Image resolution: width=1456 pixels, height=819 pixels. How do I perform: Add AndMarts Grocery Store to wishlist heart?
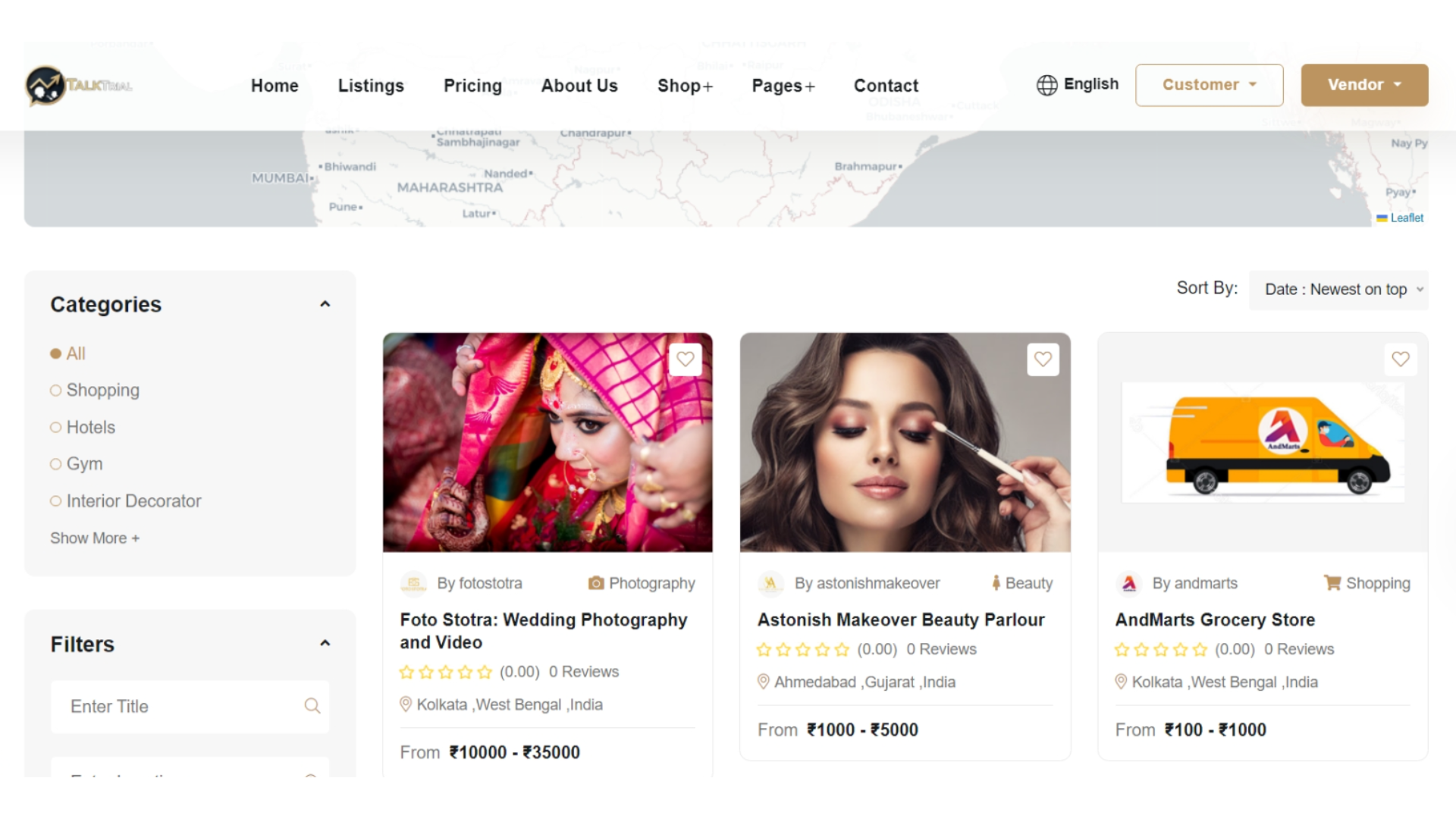tap(1400, 359)
